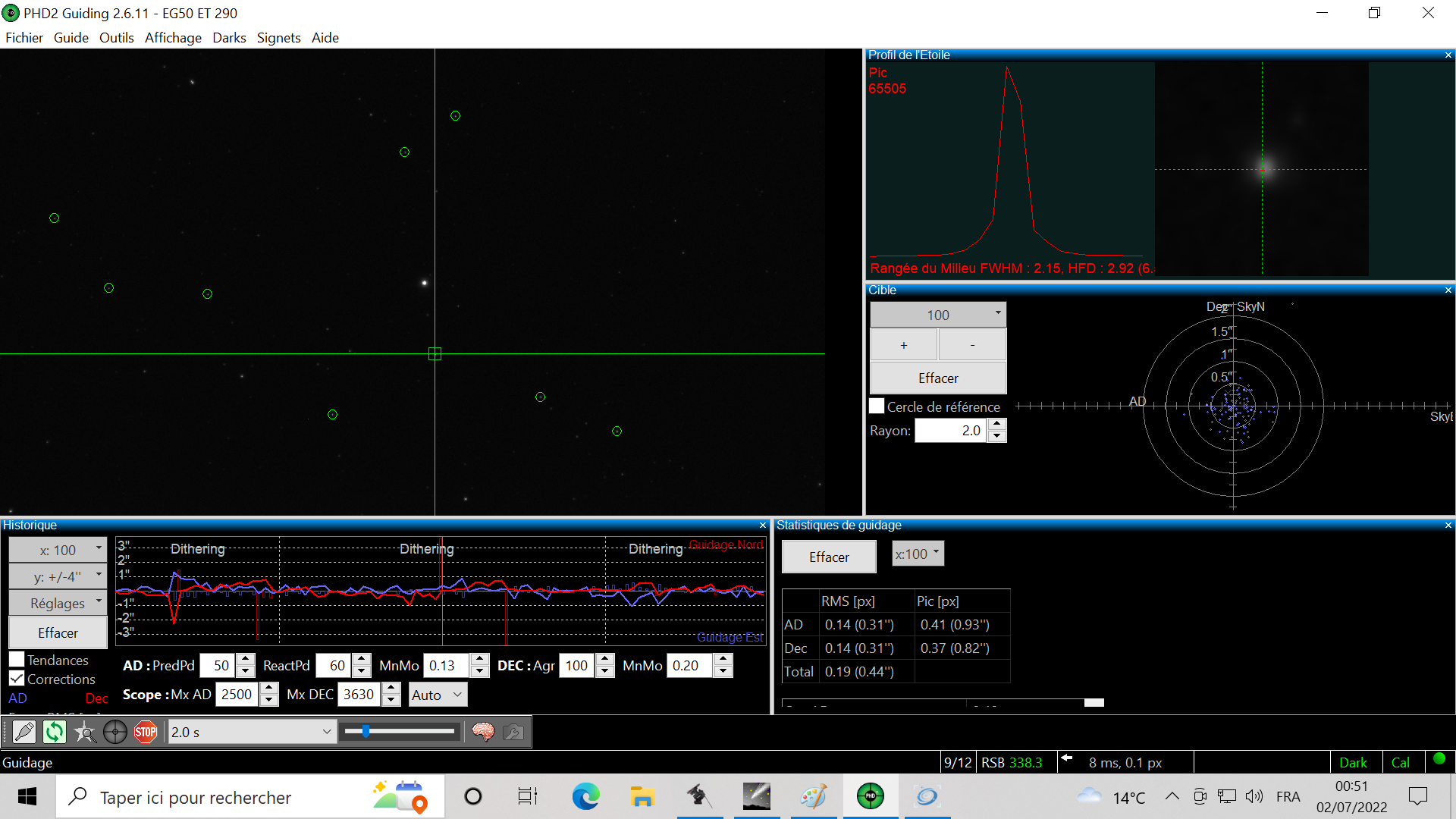Click the green status indicator dot
Viewport: 1456px width, 819px height.
(x=1439, y=758)
